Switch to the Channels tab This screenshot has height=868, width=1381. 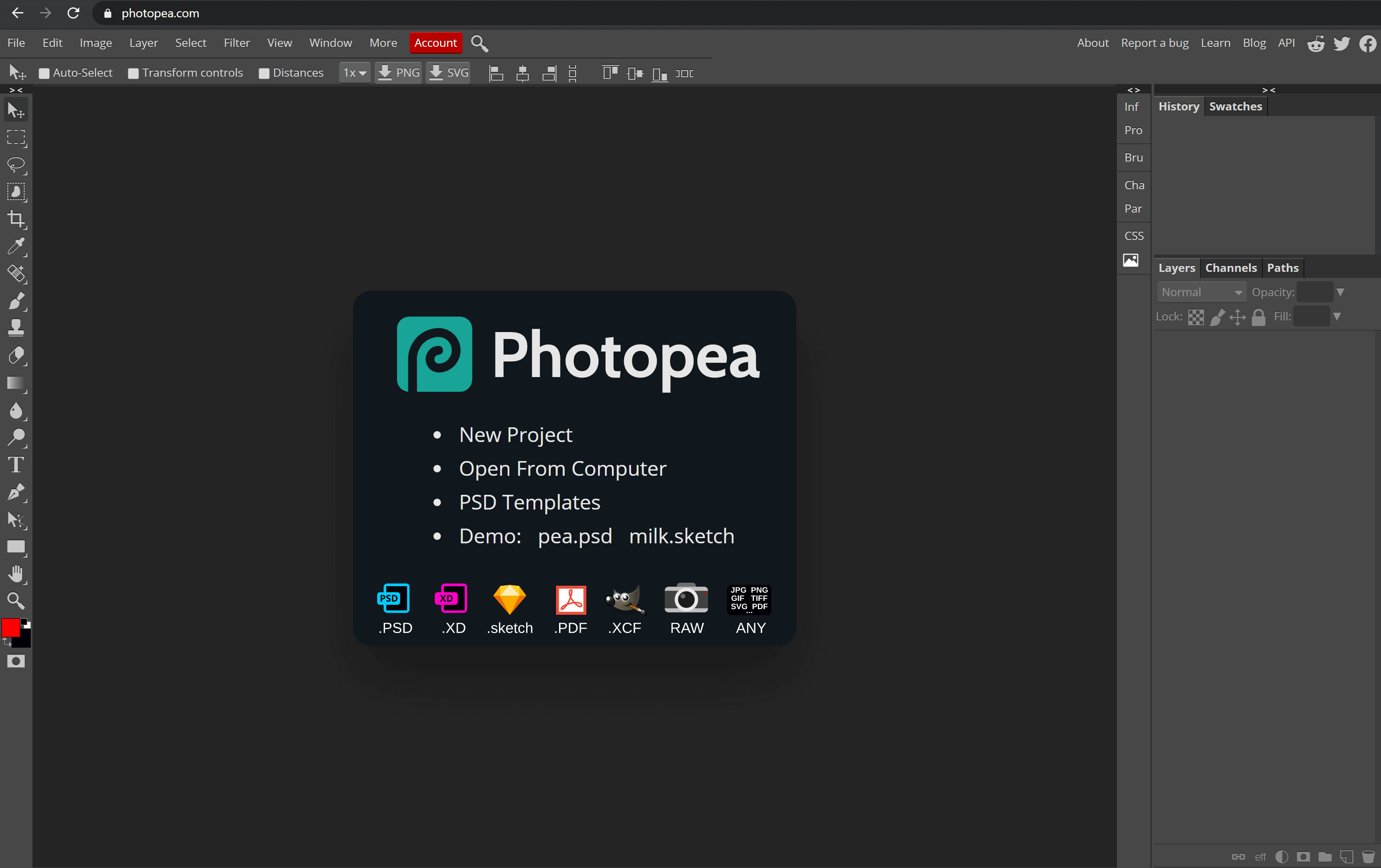point(1230,268)
